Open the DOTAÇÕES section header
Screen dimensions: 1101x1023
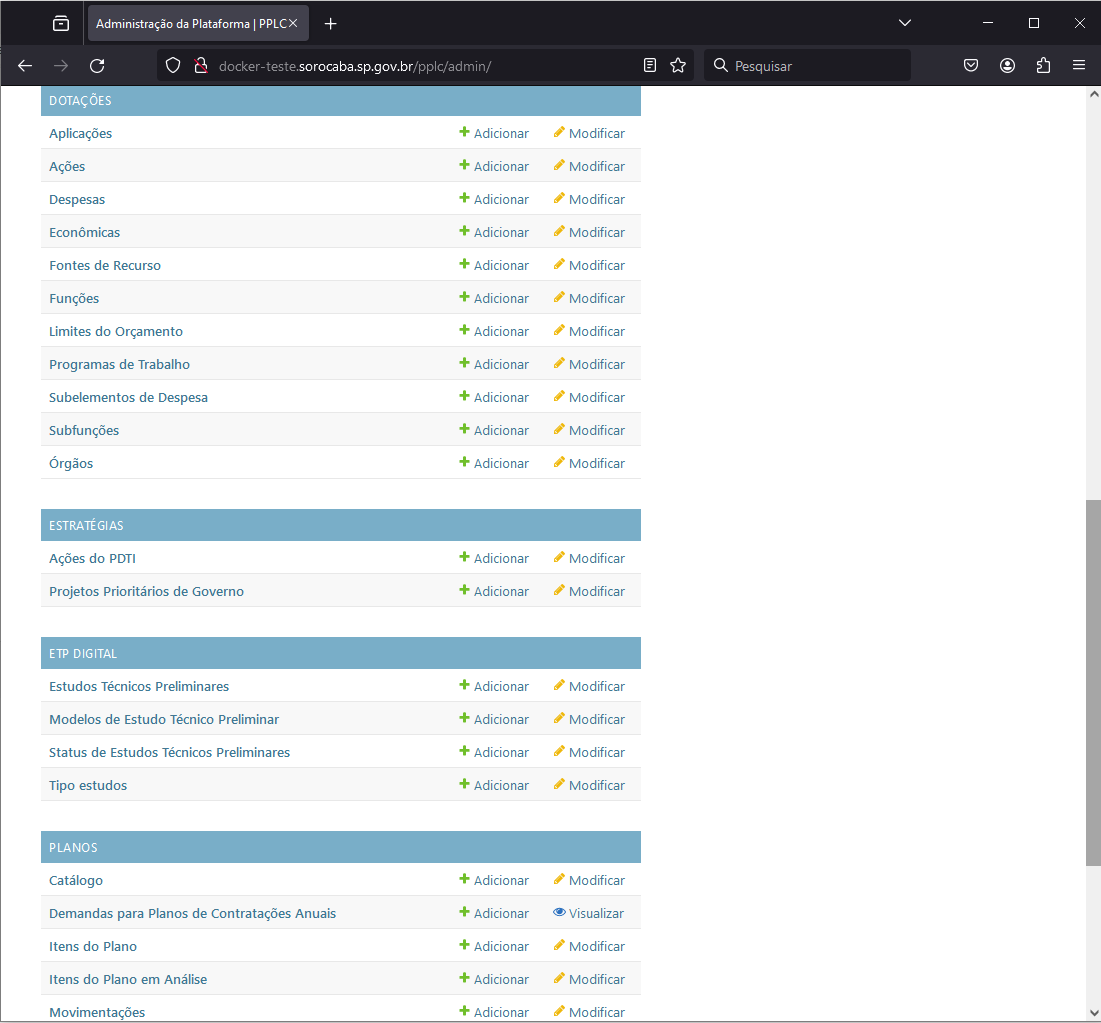point(80,101)
